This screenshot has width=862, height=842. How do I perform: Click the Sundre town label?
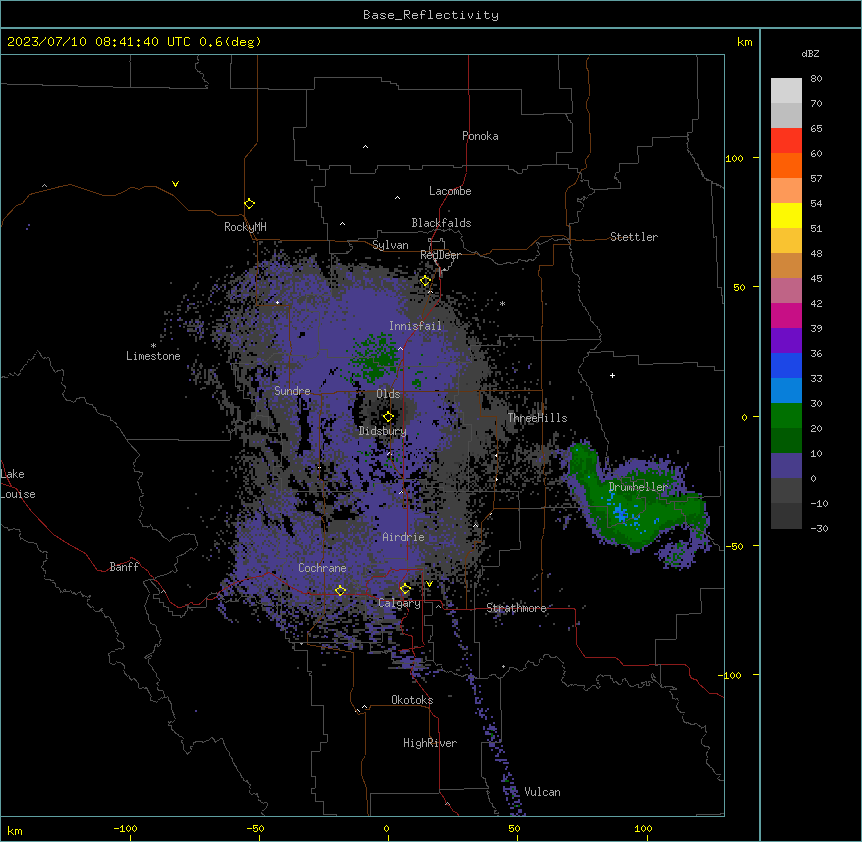292,391
